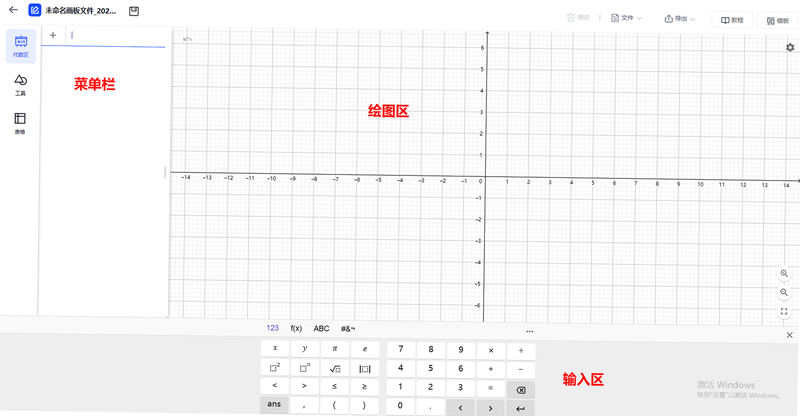Expand the 文件 file dropdown
The width and height of the screenshot is (800, 416).
coord(627,18)
